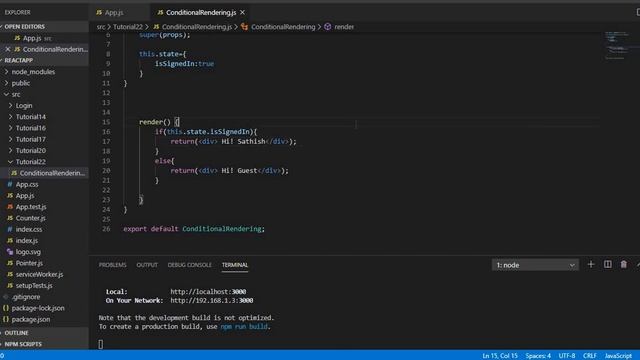This screenshot has height=360, width=640.
Task: Click the isSignedIn:true line
Action: point(184,64)
